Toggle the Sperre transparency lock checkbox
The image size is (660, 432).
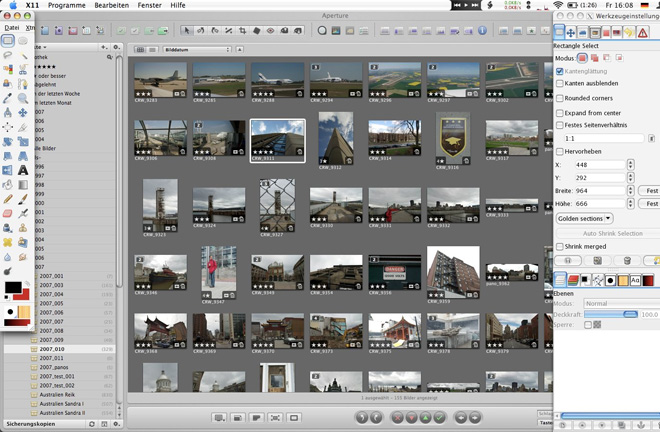coord(588,325)
